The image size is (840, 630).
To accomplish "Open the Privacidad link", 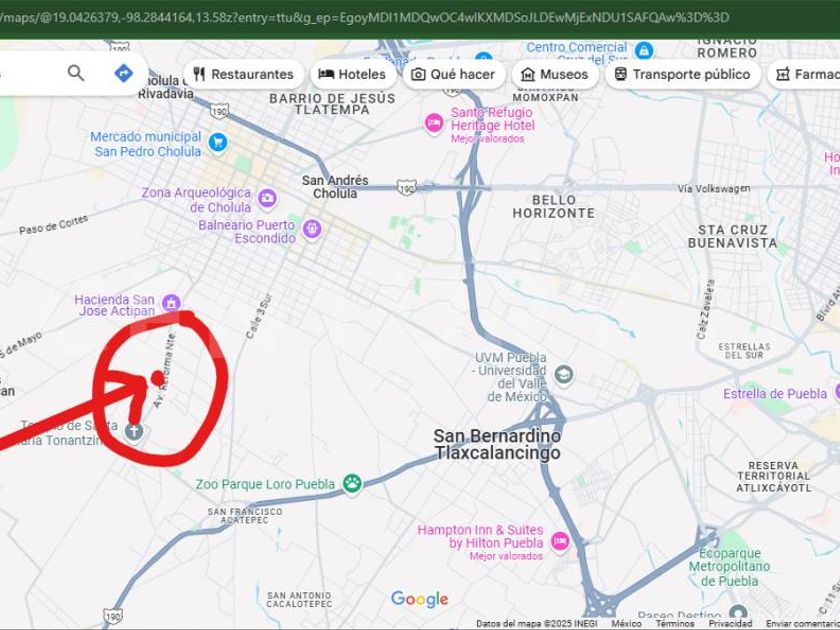I will [730, 624].
